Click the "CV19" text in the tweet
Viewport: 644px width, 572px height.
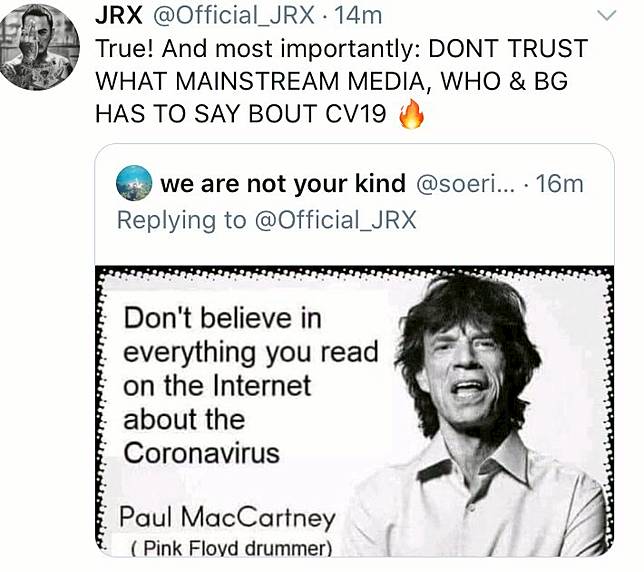[x=354, y=114]
